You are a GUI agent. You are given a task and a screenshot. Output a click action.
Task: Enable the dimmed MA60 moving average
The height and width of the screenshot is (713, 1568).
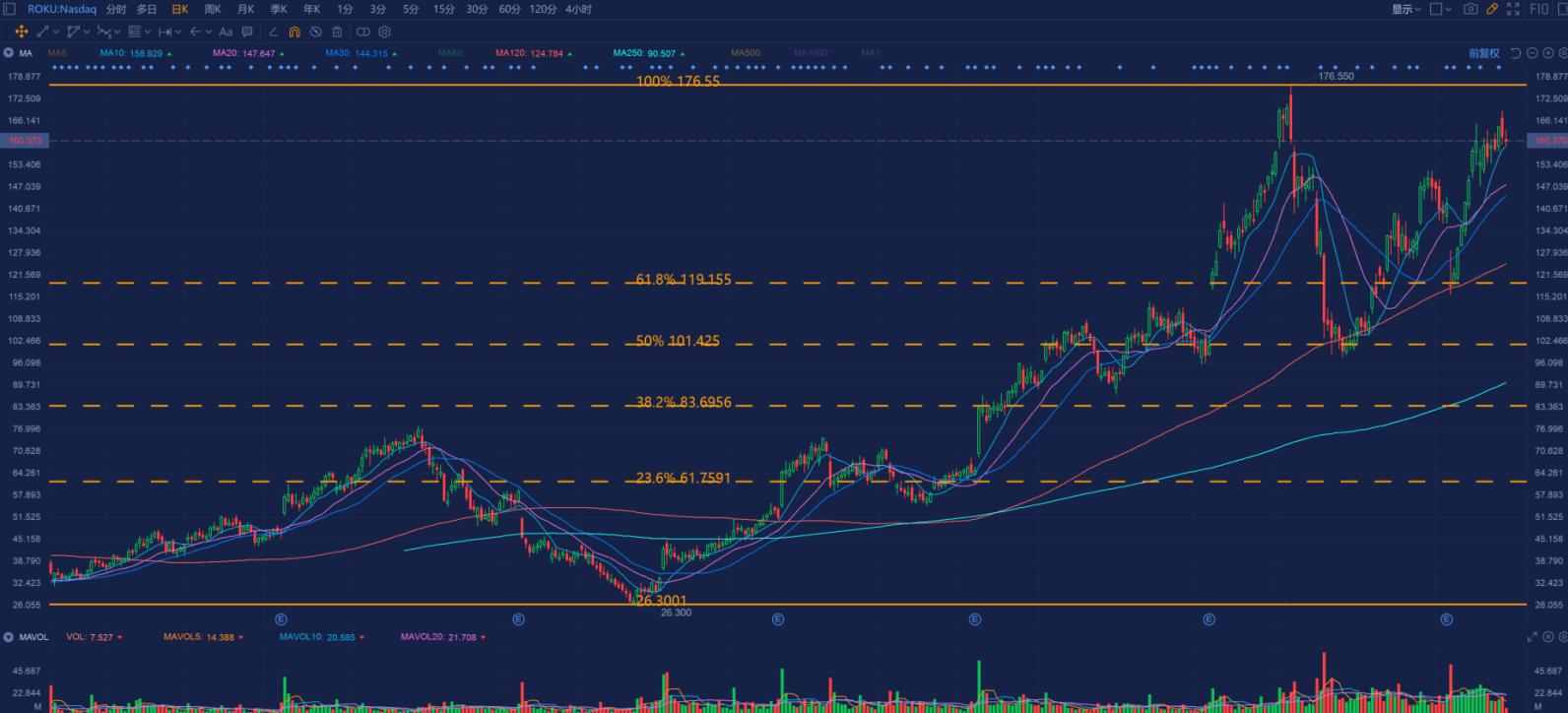(x=450, y=53)
